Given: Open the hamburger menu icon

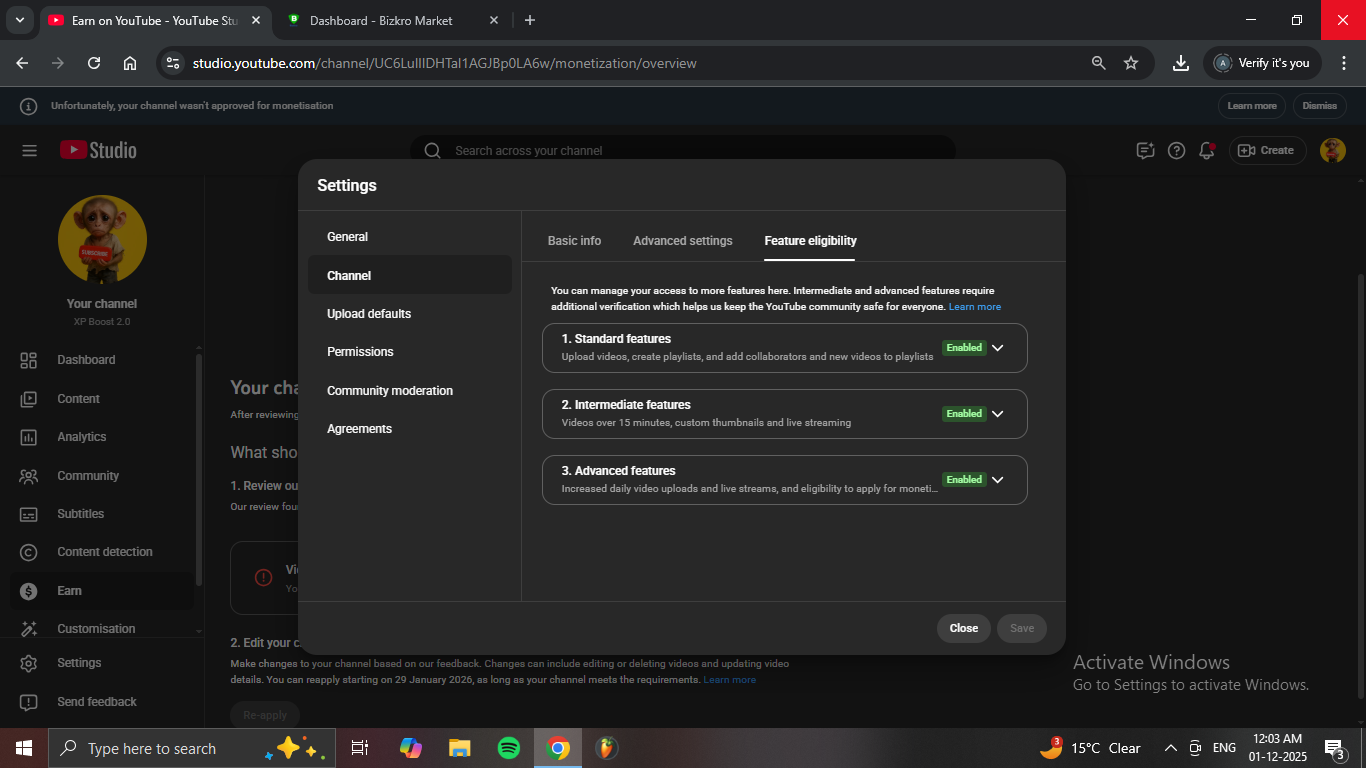Looking at the screenshot, I should [29, 150].
